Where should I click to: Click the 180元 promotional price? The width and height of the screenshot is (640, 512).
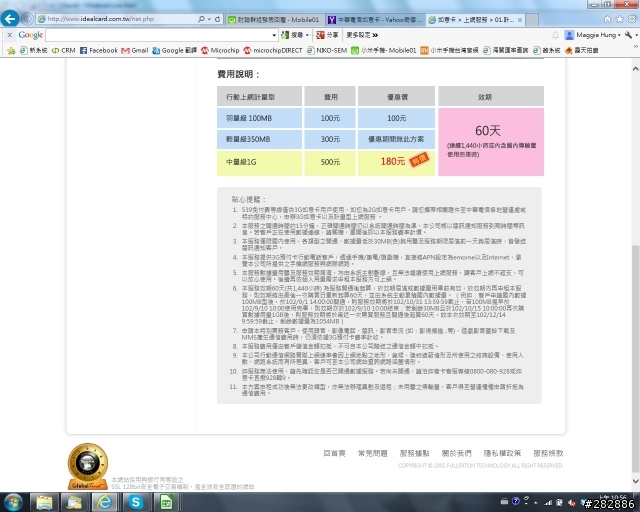point(393,161)
